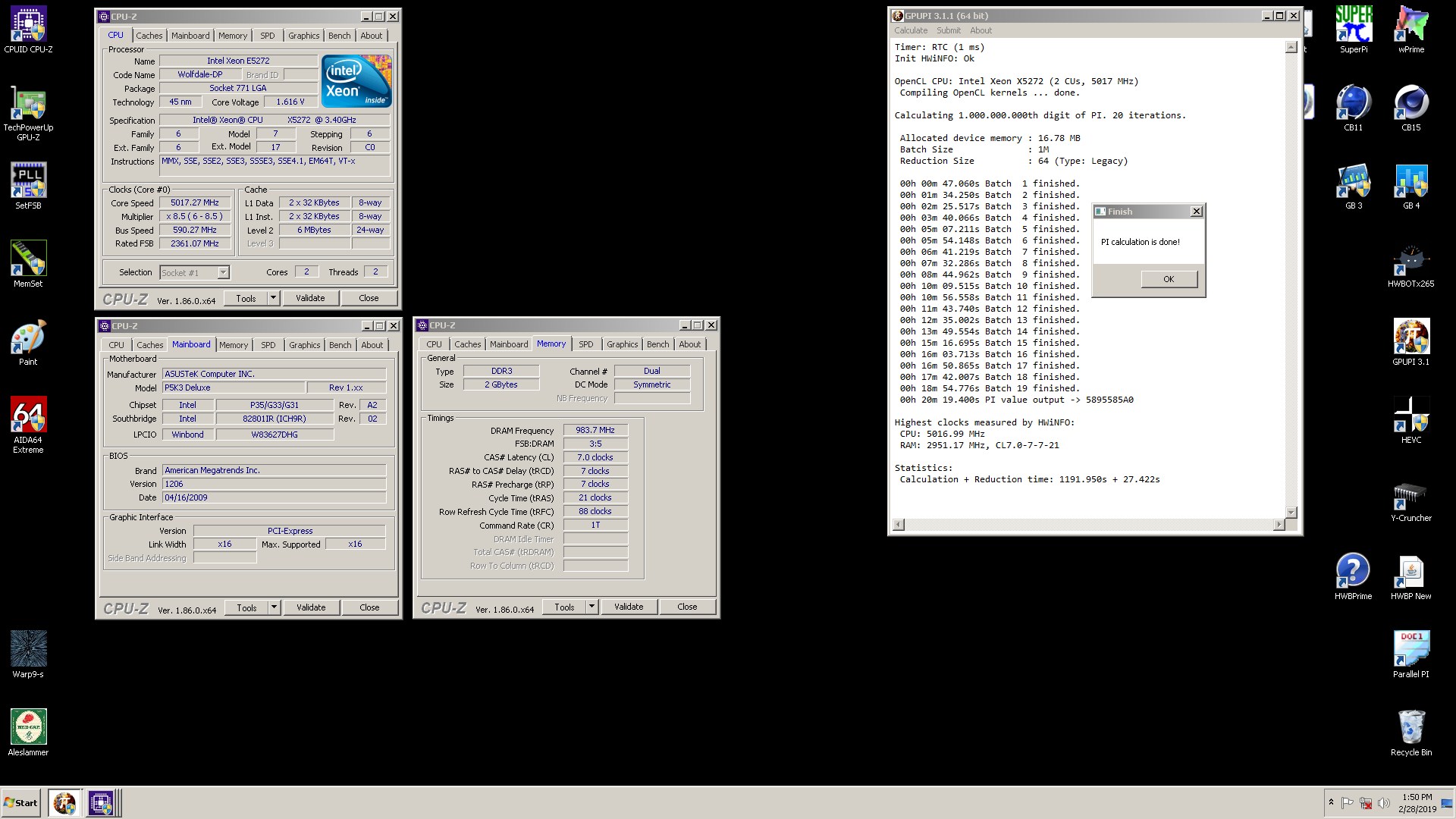Open Tools dropdown arrow in Memory window
1456x819 pixels.
coord(592,607)
